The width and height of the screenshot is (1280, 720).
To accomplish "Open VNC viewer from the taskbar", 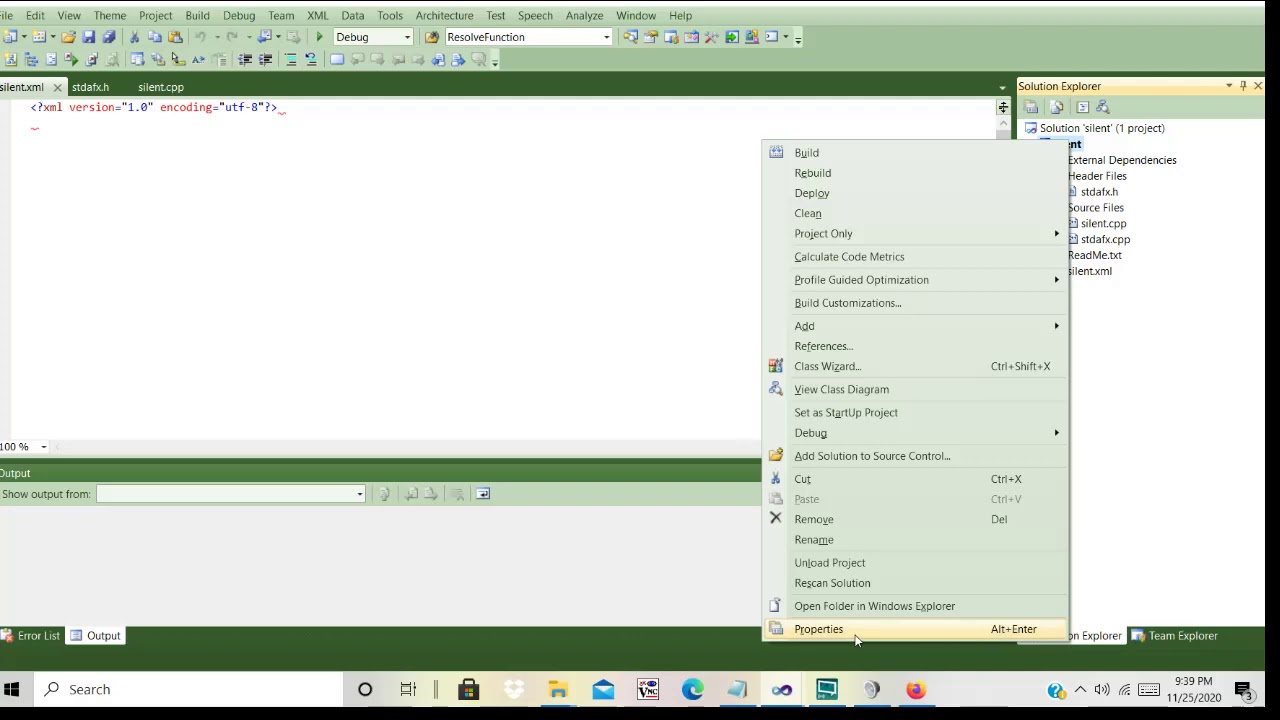I will point(648,690).
